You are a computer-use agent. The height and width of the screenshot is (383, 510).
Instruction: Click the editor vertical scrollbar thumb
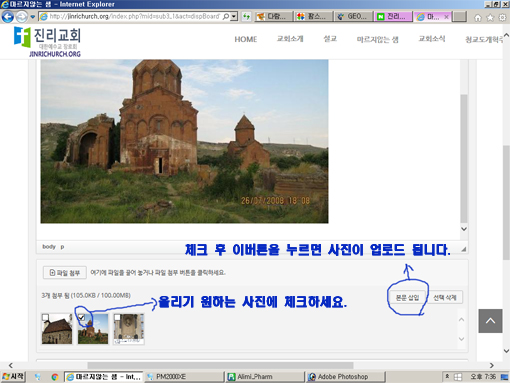click(x=464, y=159)
